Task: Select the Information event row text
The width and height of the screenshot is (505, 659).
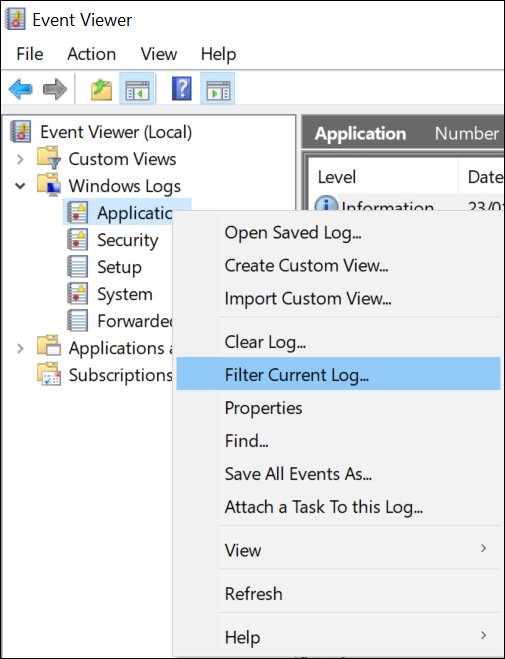Action: 387,204
